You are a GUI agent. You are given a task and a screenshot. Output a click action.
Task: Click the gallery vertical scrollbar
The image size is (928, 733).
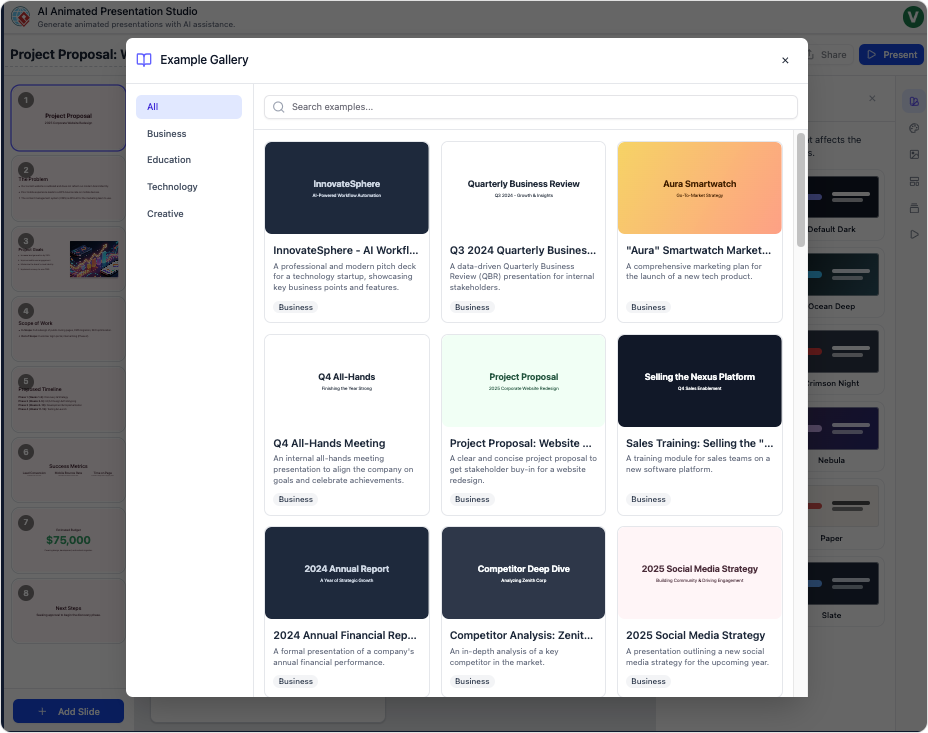point(800,190)
